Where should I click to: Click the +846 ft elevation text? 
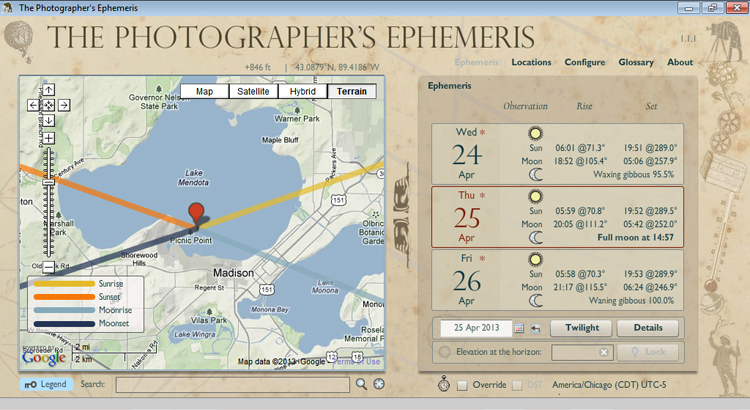click(x=258, y=67)
